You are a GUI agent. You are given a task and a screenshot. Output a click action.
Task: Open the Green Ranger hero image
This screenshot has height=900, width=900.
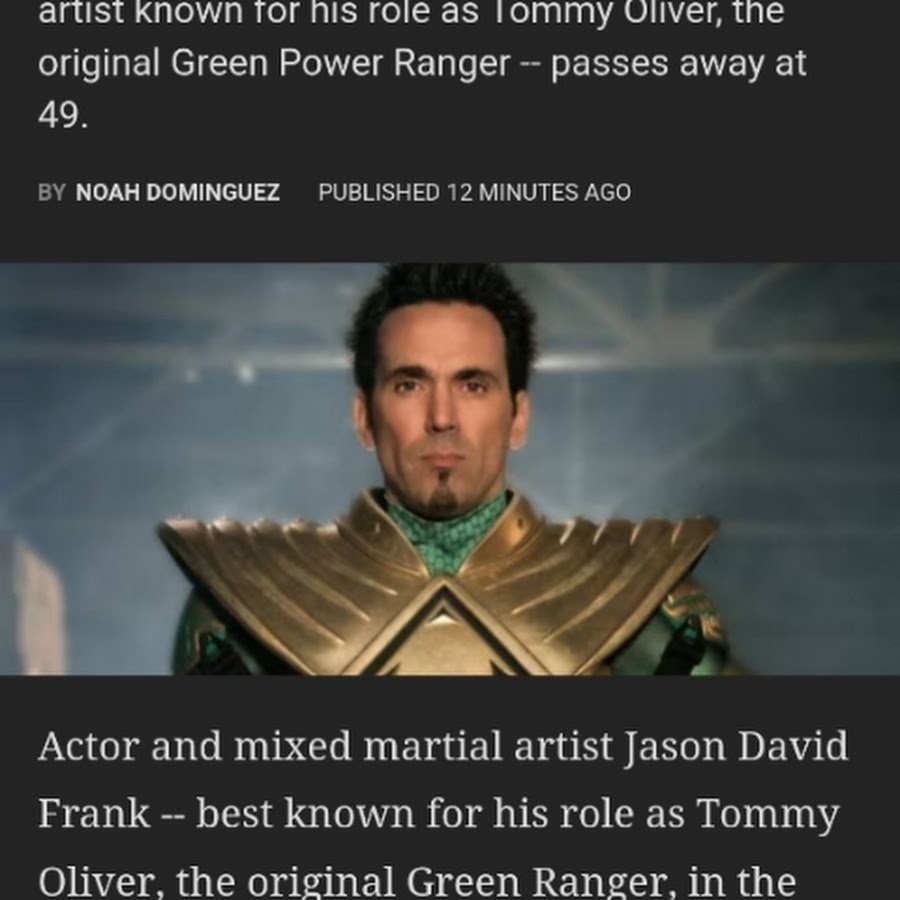coord(450,468)
